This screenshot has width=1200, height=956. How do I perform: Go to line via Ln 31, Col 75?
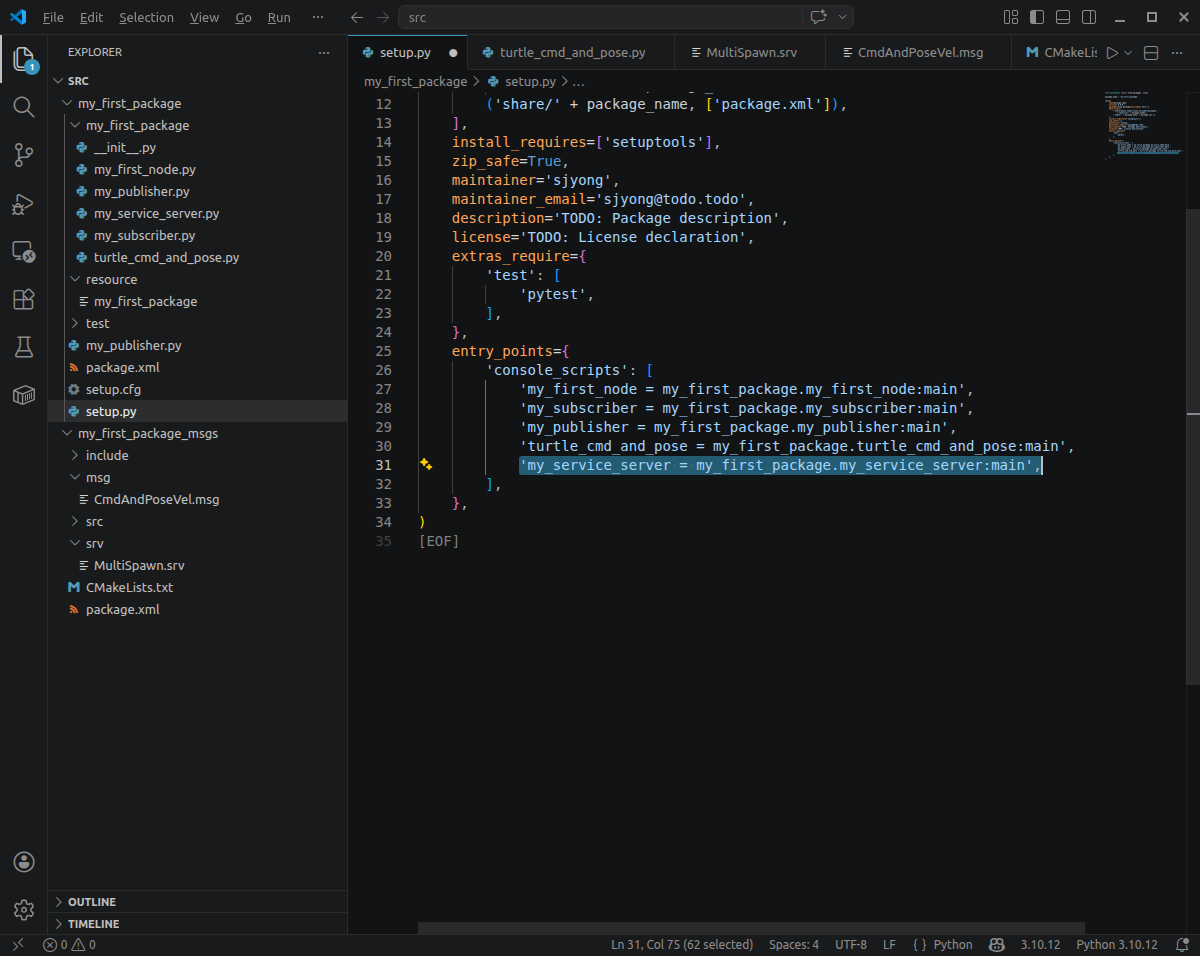[x=682, y=944]
